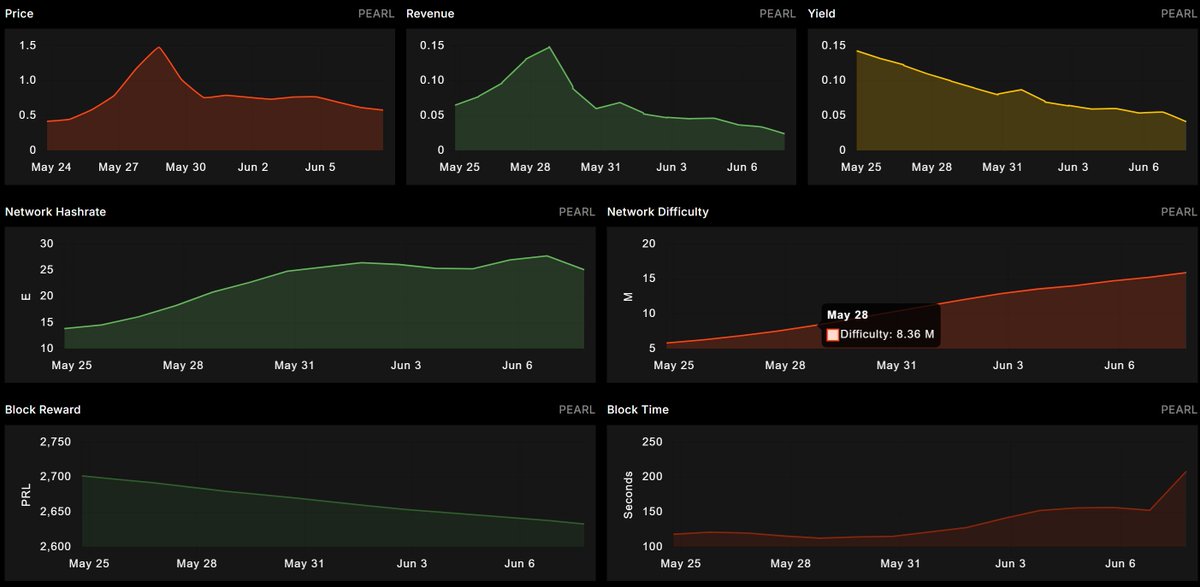Click the 'May 28' tooltip heading

click(847, 315)
